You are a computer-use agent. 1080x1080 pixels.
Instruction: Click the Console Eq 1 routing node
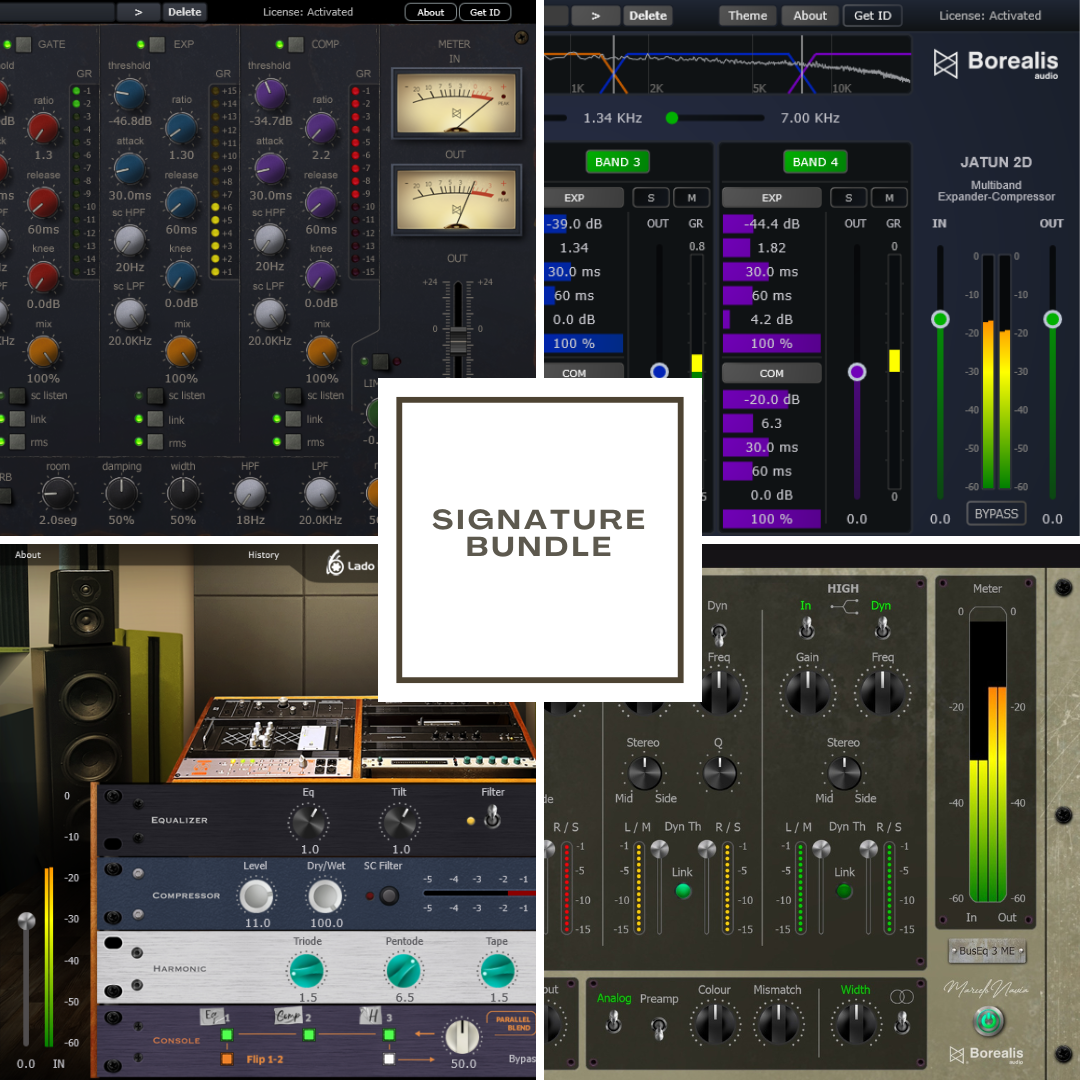coord(227,1035)
